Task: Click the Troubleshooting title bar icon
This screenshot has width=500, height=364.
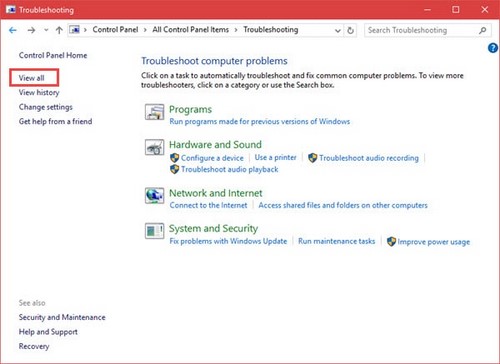Action: [x=11, y=10]
